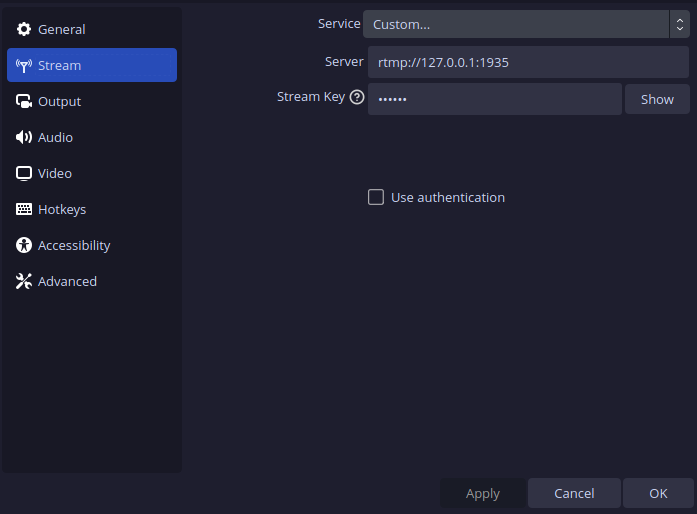Click the Apply button
697x514 pixels.
coord(483,493)
